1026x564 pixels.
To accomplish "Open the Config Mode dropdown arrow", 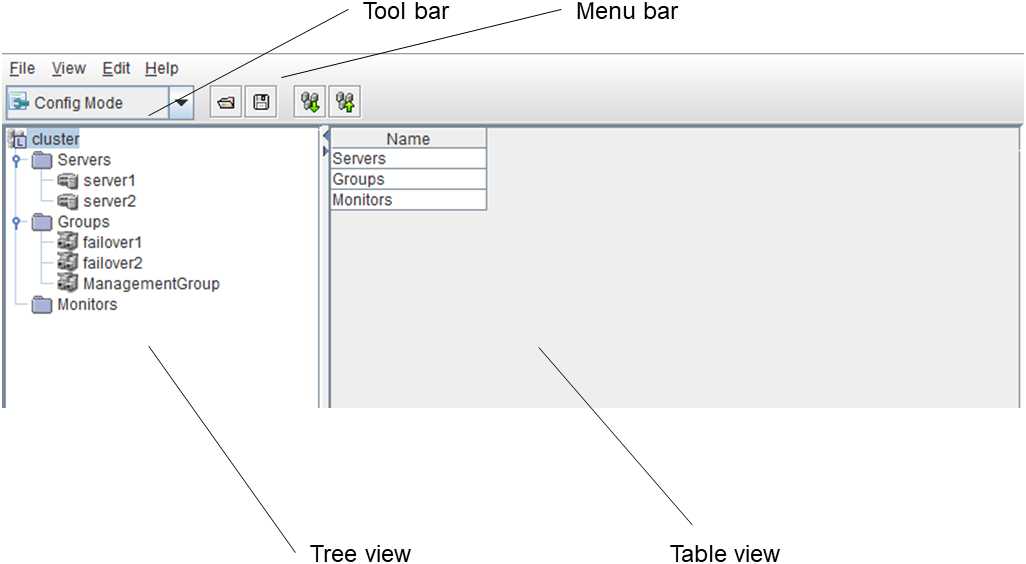I will (x=181, y=102).
